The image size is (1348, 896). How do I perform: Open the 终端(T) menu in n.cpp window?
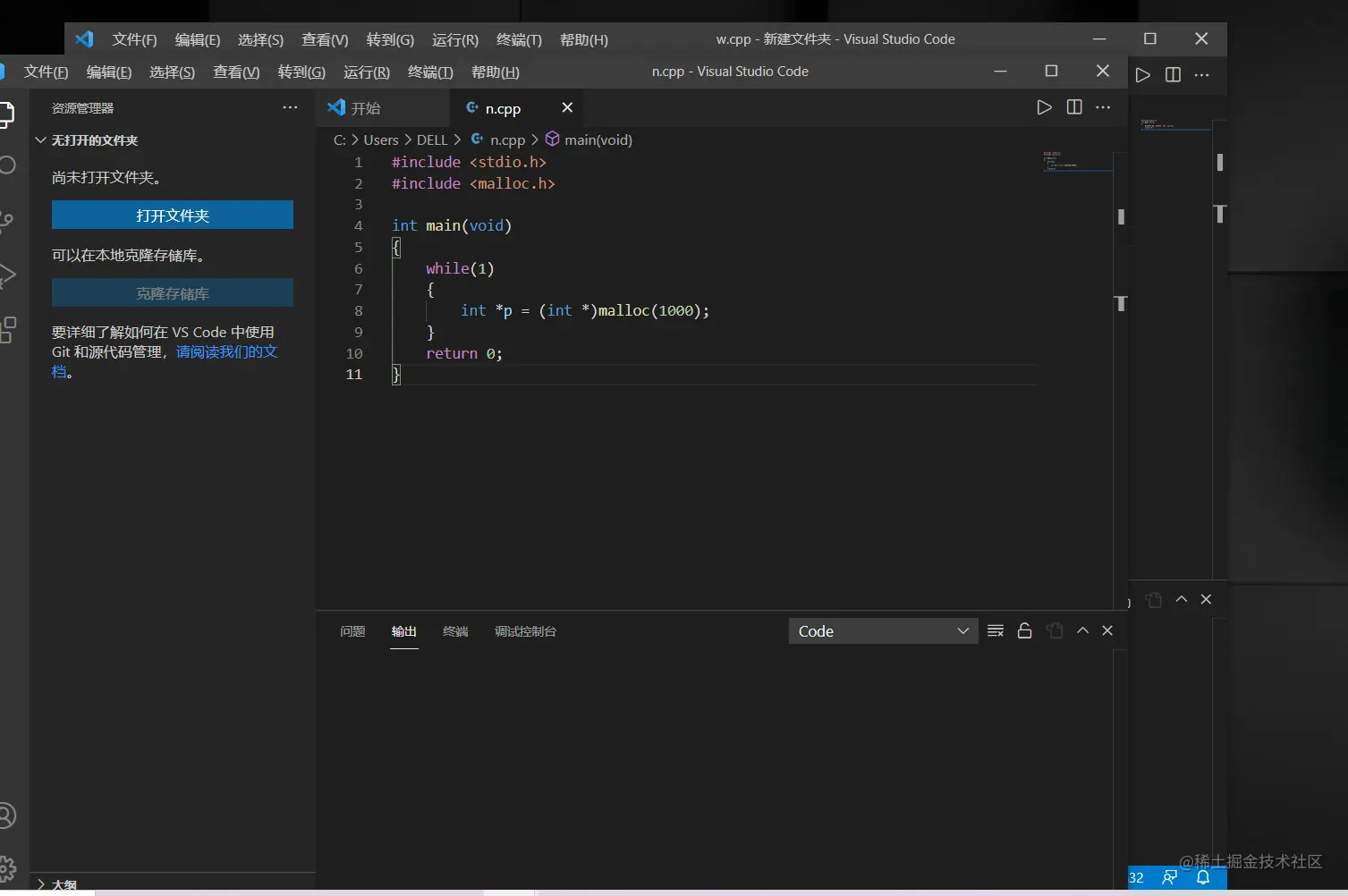coord(430,72)
